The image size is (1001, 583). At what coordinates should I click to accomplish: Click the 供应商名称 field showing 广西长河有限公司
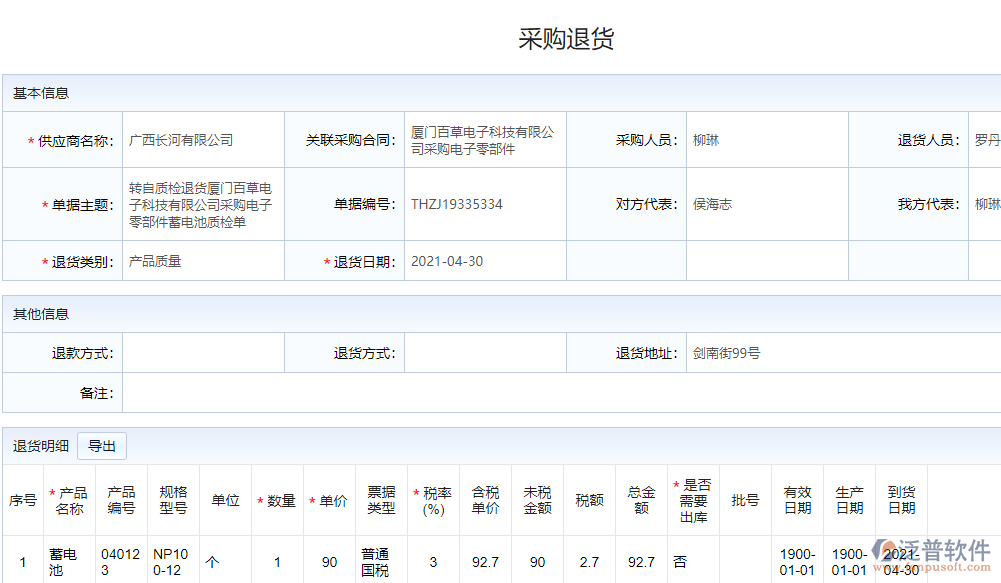pyautogui.click(x=203, y=141)
